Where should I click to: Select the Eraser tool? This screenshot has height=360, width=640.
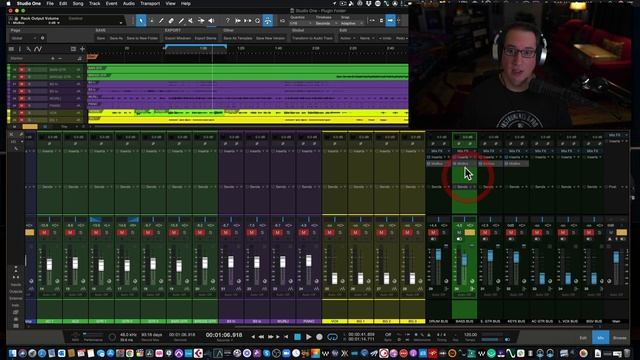coord(171,20)
